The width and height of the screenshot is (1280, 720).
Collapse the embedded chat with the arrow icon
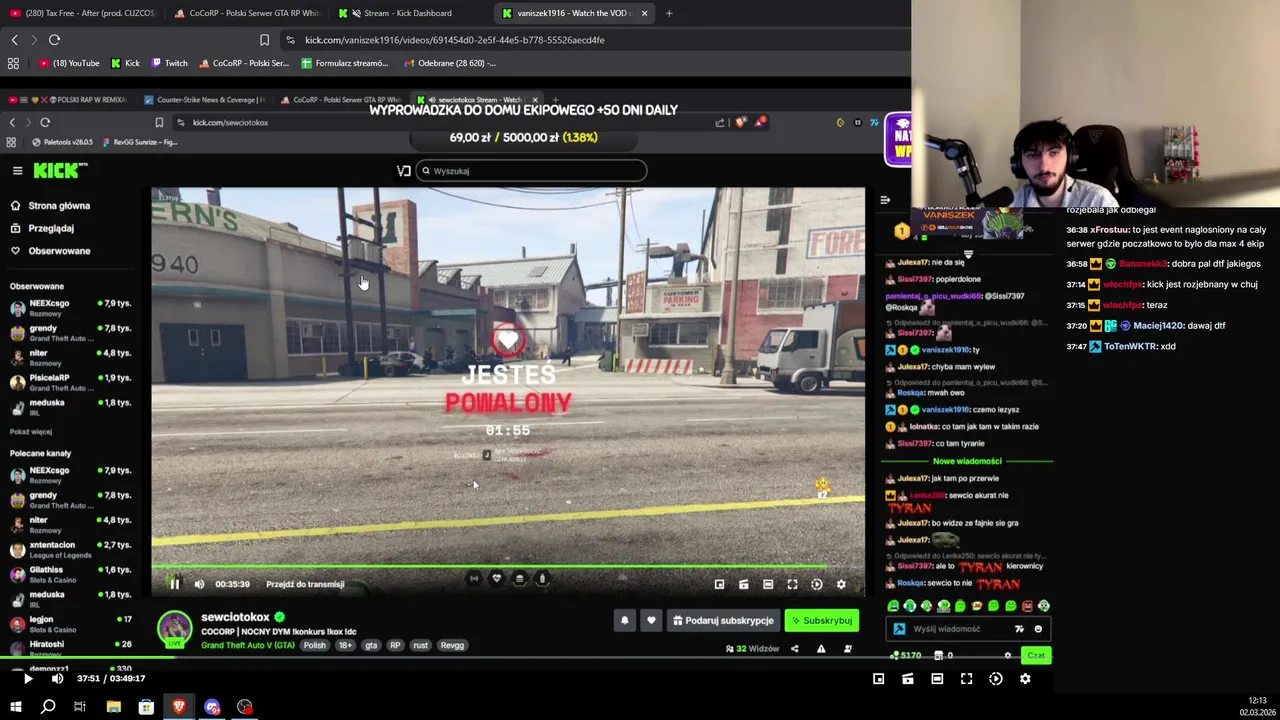[885, 200]
